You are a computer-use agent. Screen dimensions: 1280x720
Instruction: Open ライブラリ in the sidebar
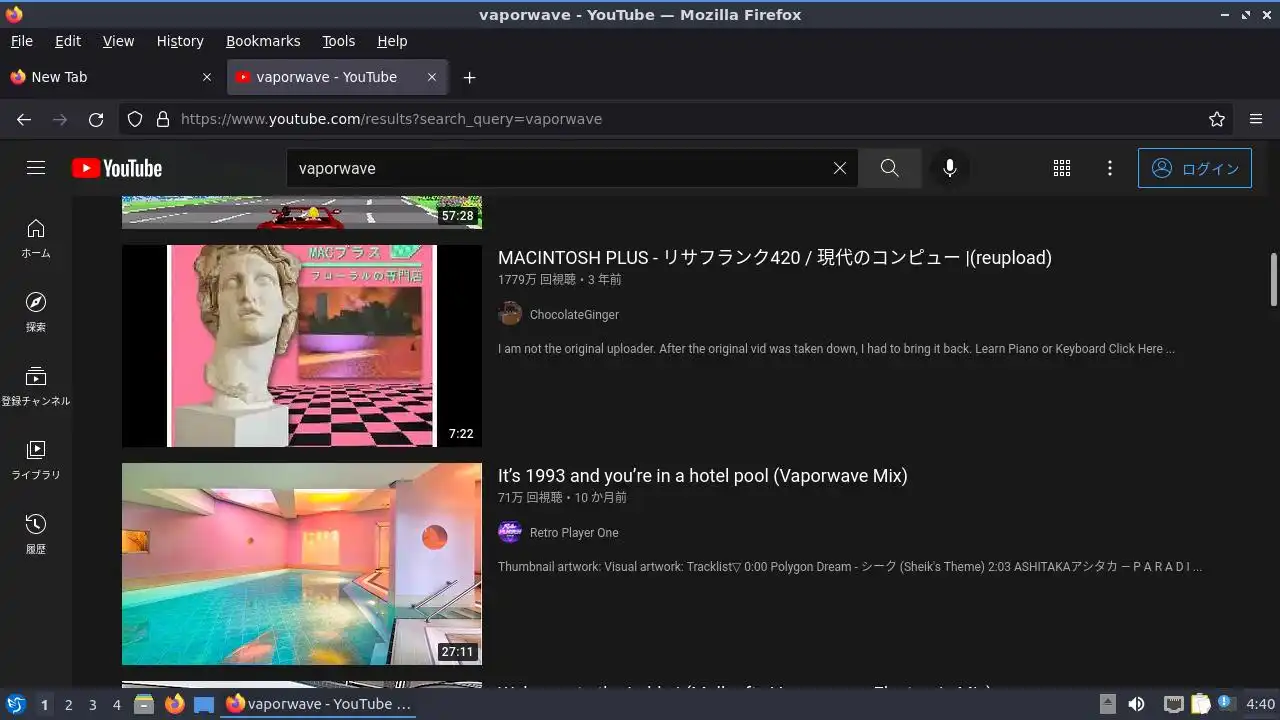(x=36, y=461)
